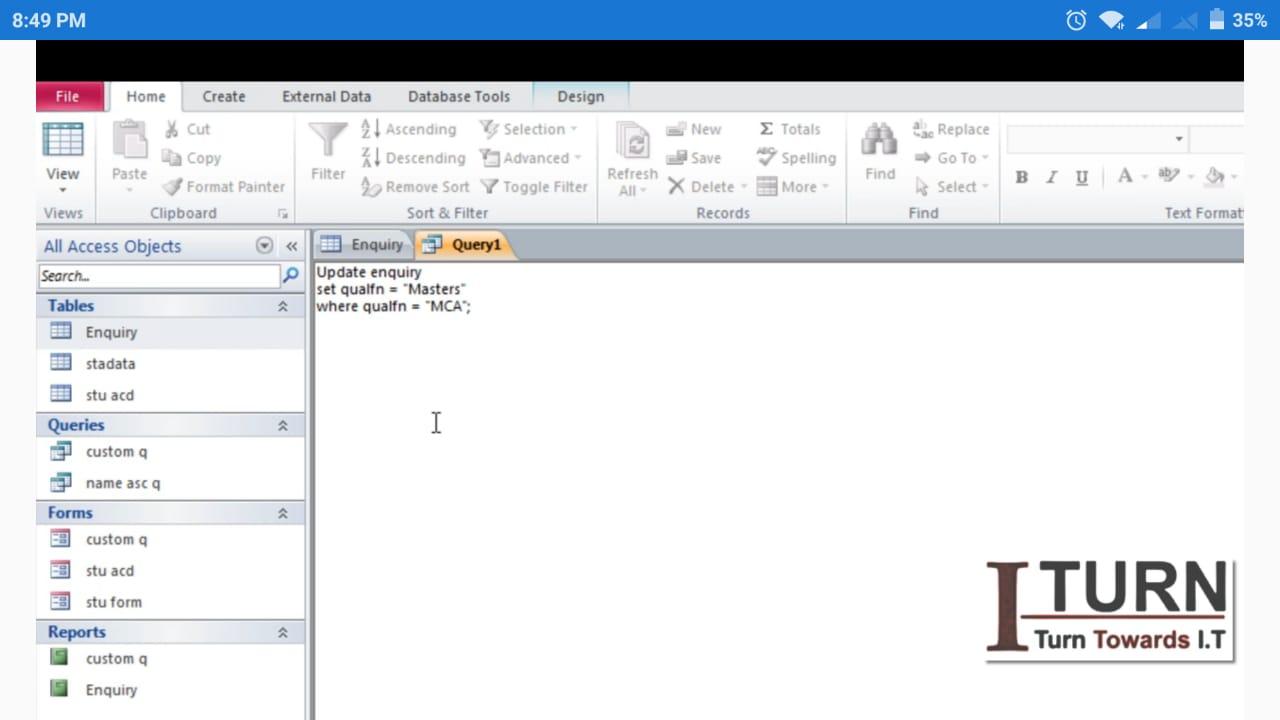Toggle Bold text formatting
1280x720 pixels.
pyautogui.click(x=1021, y=177)
